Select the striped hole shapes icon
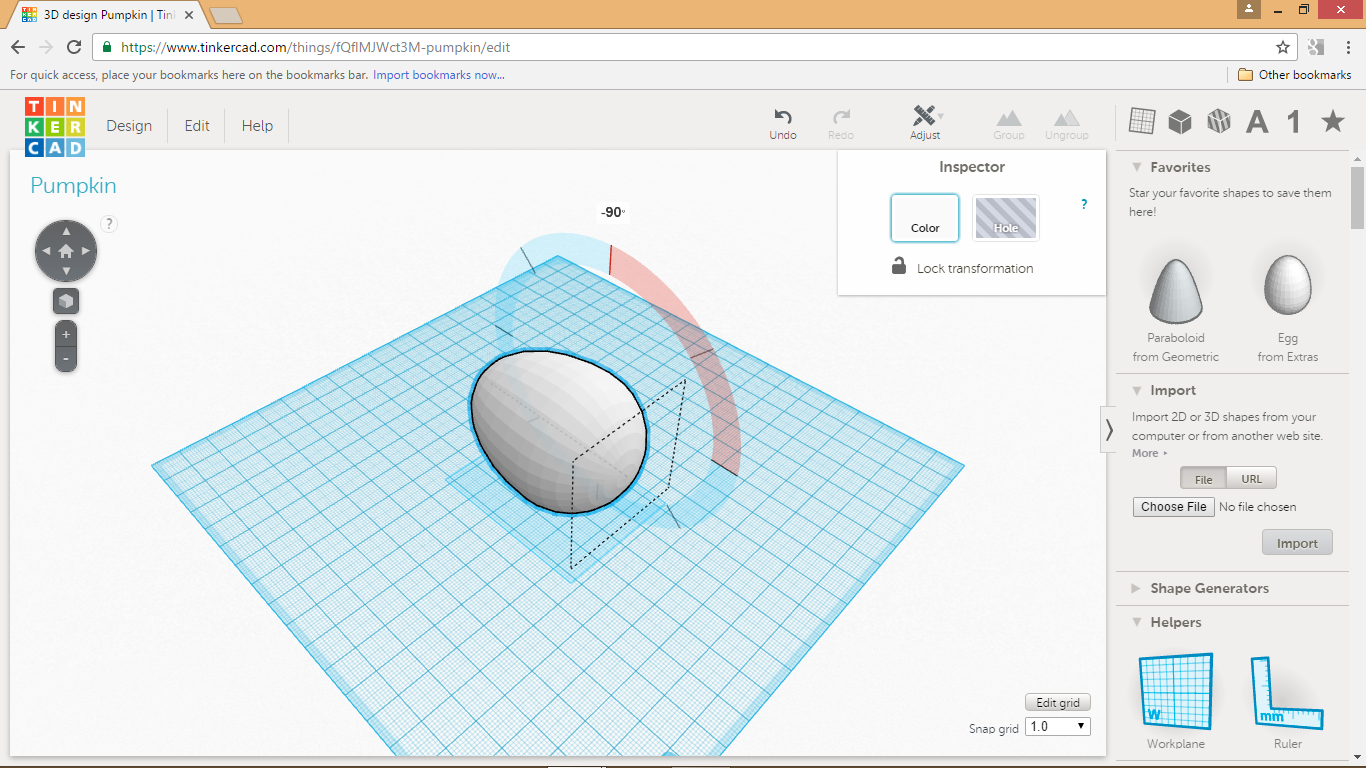1366x768 pixels. 1219,121
